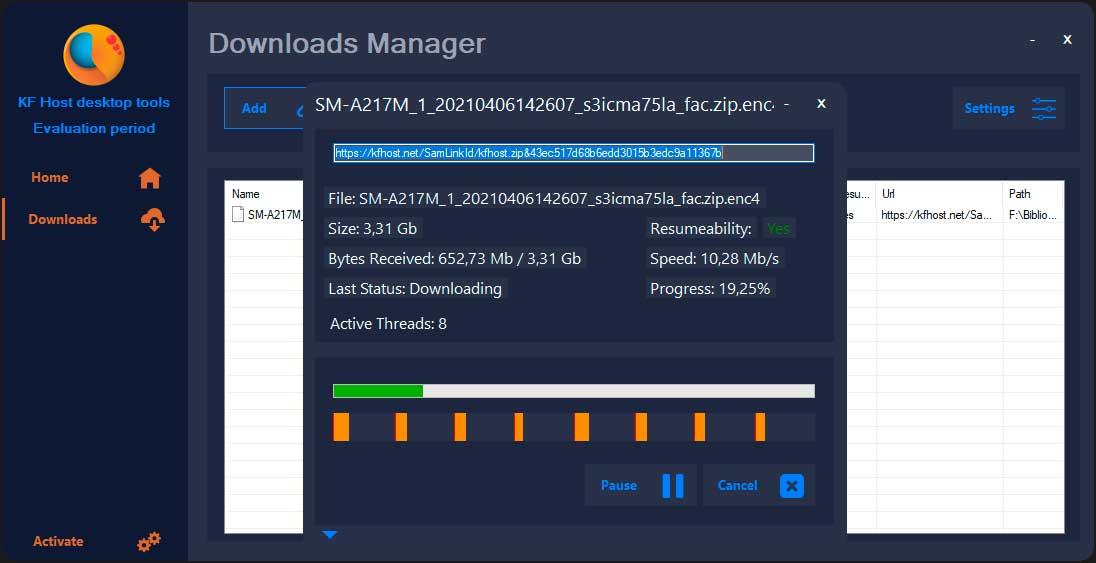Screen dimensions: 1096x563
Task: Click the download URL text field
Action: (574, 153)
